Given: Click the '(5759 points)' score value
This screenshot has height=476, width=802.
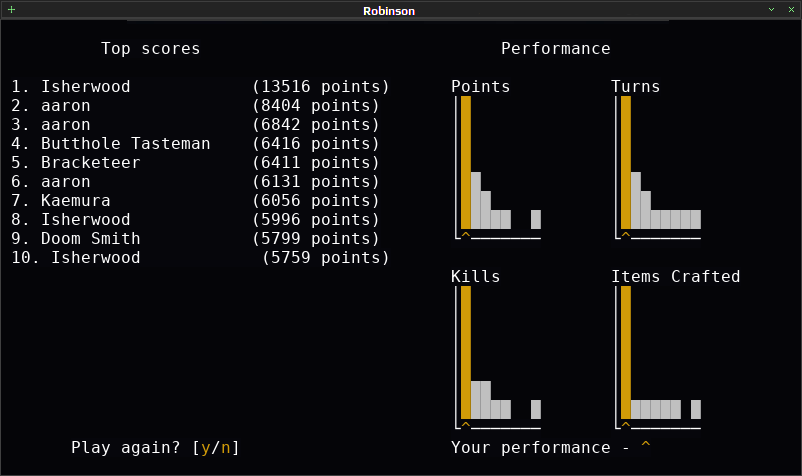Looking at the screenshot, I should click(x=326, y=257).
